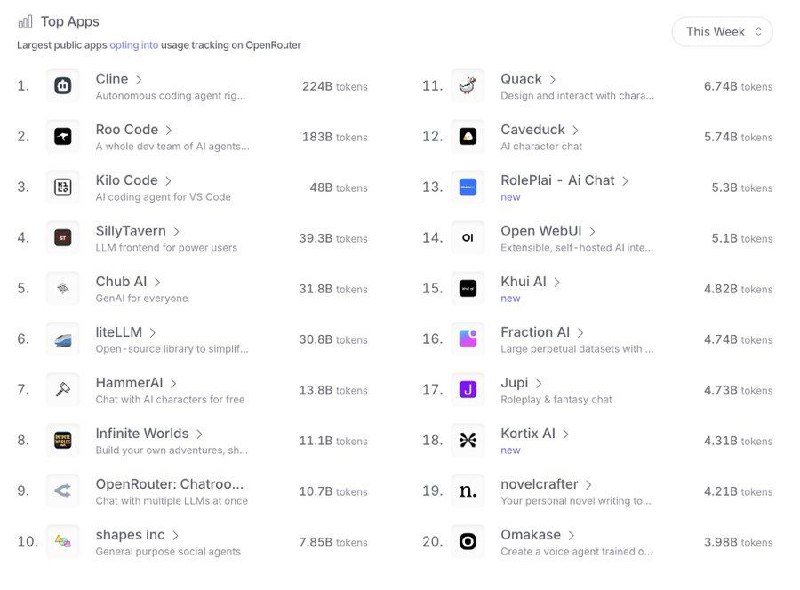Click the 'new' label under Kortix AI

coord(510,450)
